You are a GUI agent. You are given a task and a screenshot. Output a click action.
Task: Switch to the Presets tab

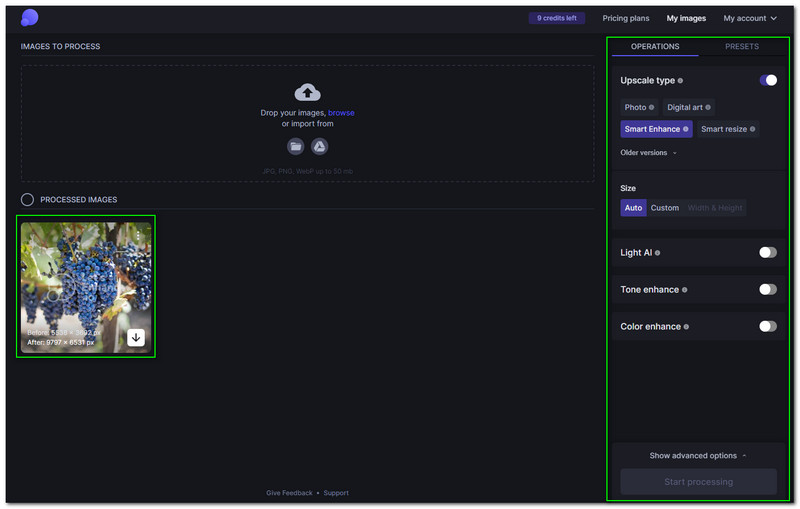point(742,47)
